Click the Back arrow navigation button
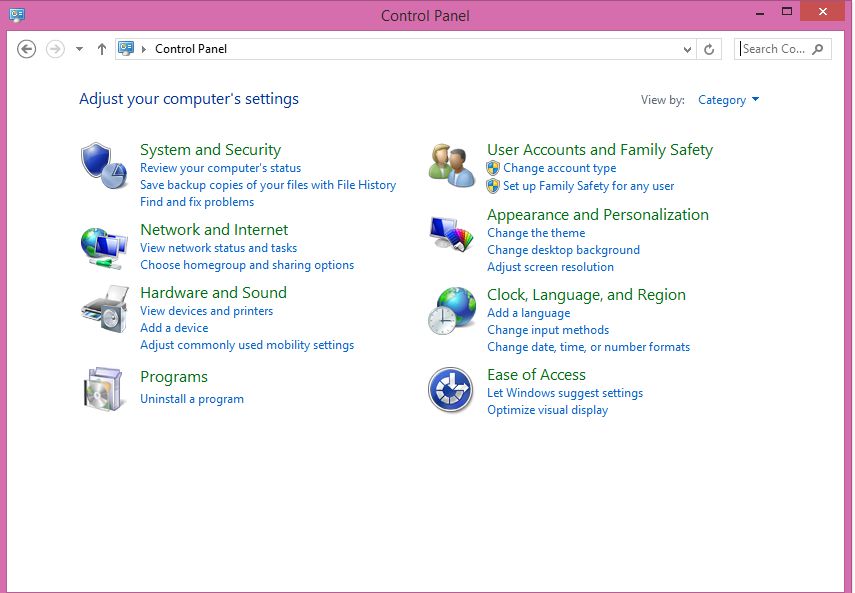The image size is (855, 593). (26, 49)
